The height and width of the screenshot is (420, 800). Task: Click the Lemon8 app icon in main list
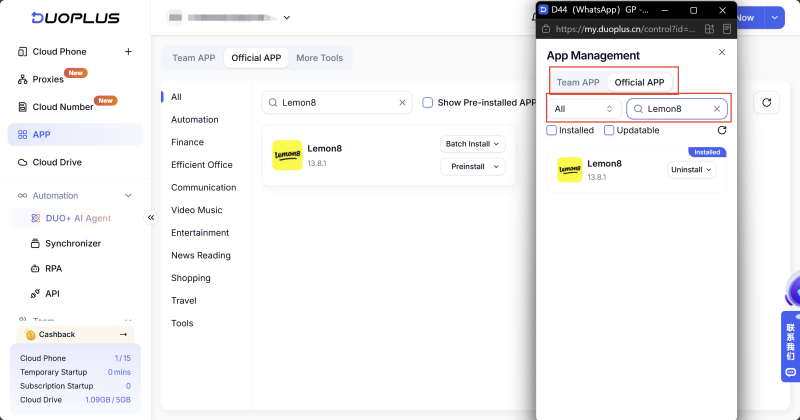(x=287, y=155)
